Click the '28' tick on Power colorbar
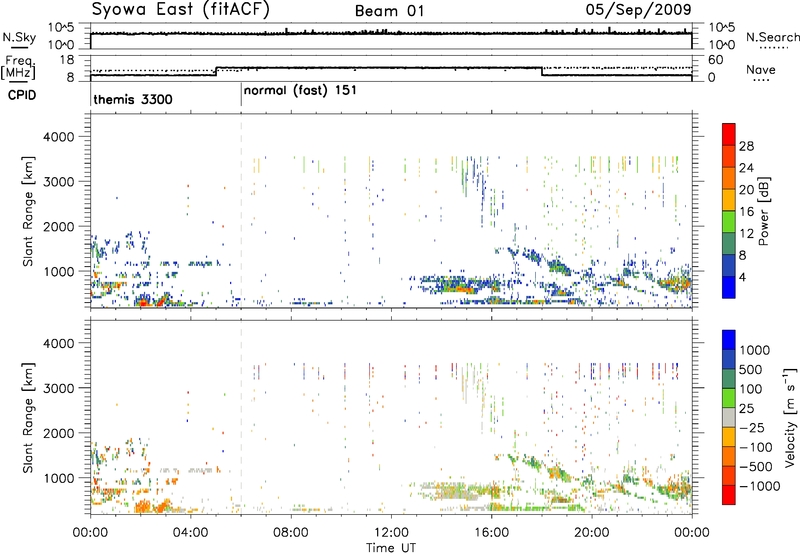 [x=746, y=146]
